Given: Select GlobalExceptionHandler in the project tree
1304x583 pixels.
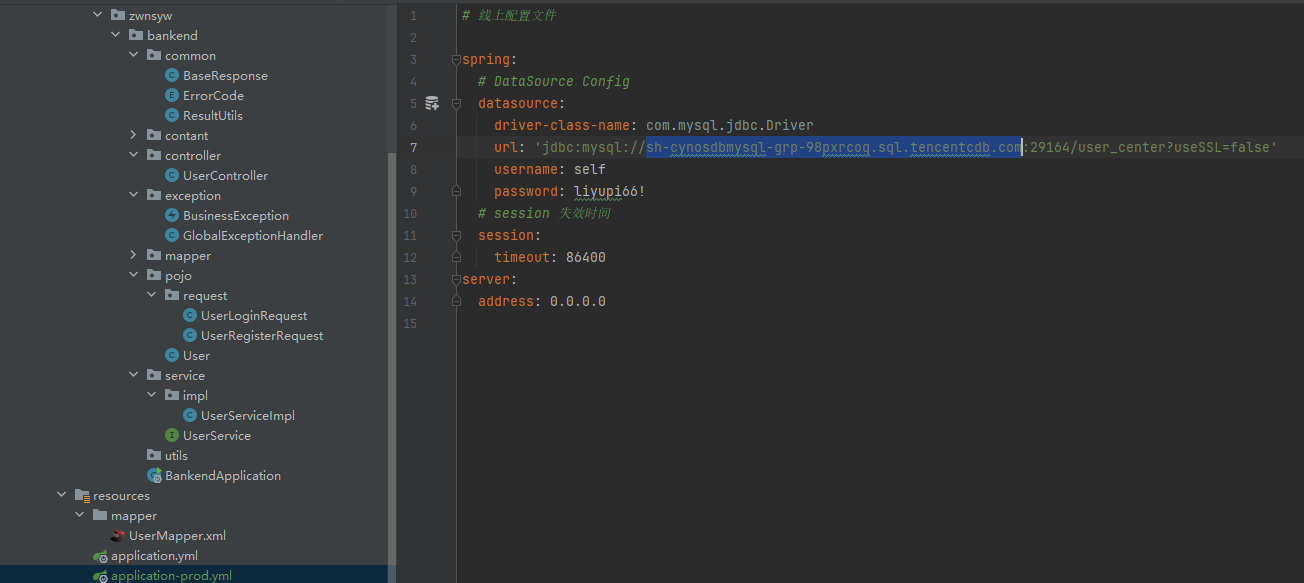Looking at the screenshot, I should (253, 235).
